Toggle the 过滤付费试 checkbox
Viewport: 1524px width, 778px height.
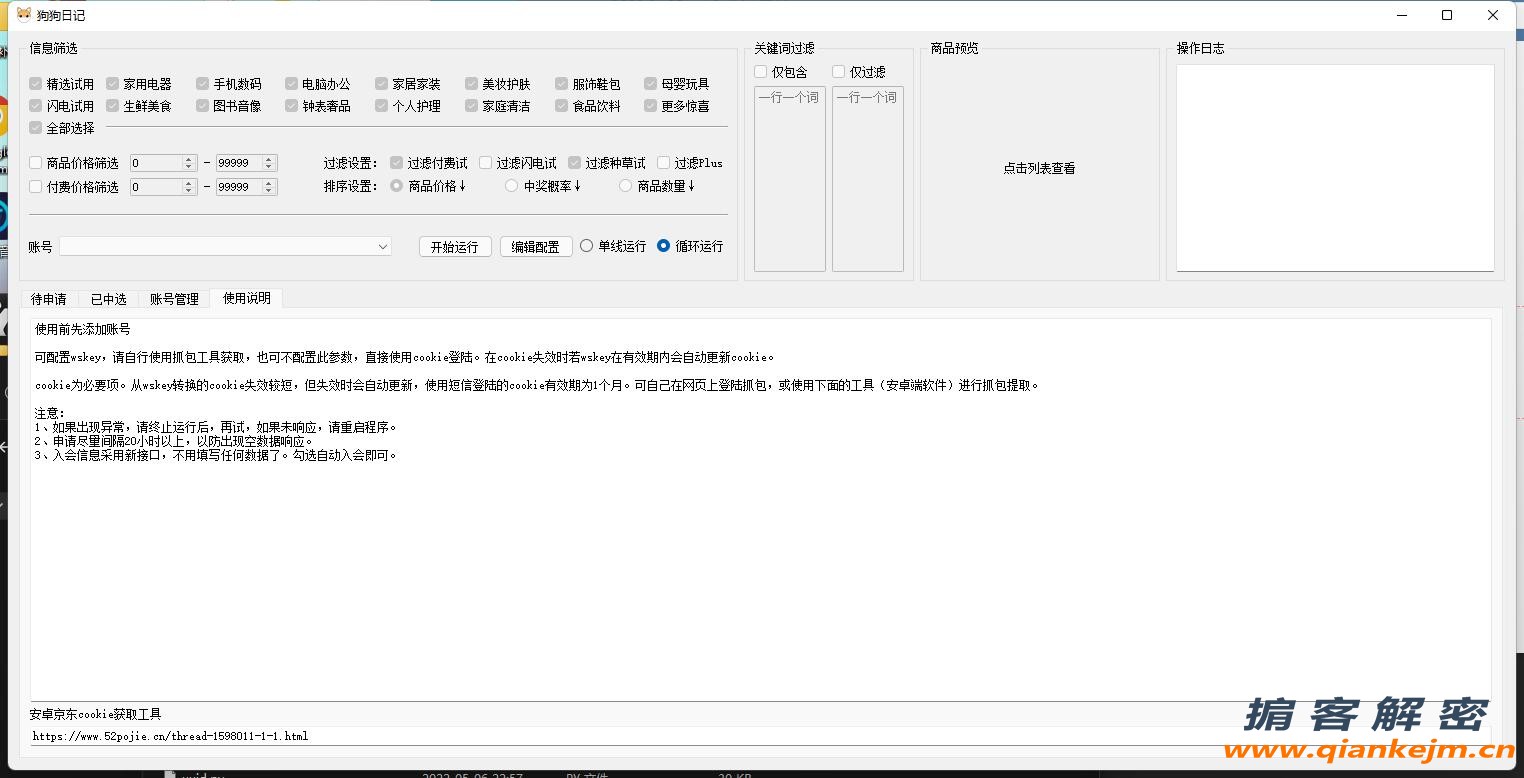(396, 163)
